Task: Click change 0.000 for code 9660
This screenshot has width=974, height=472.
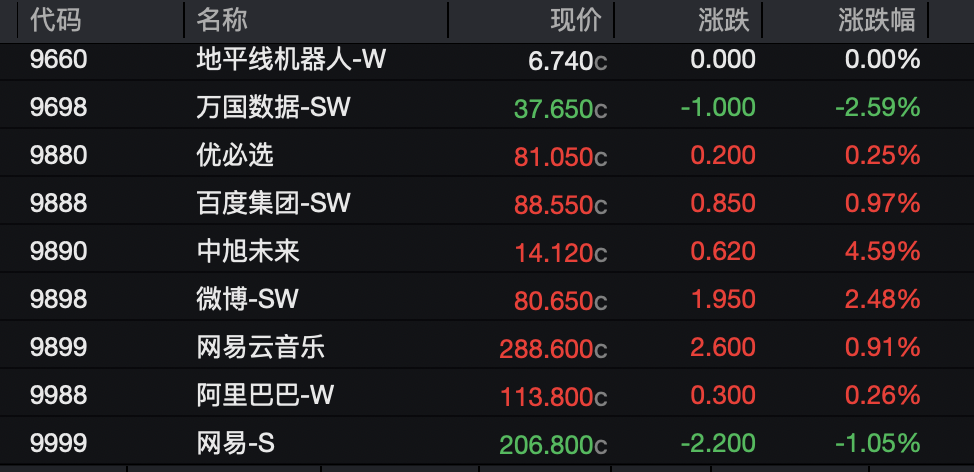Action: click(723, 60)
